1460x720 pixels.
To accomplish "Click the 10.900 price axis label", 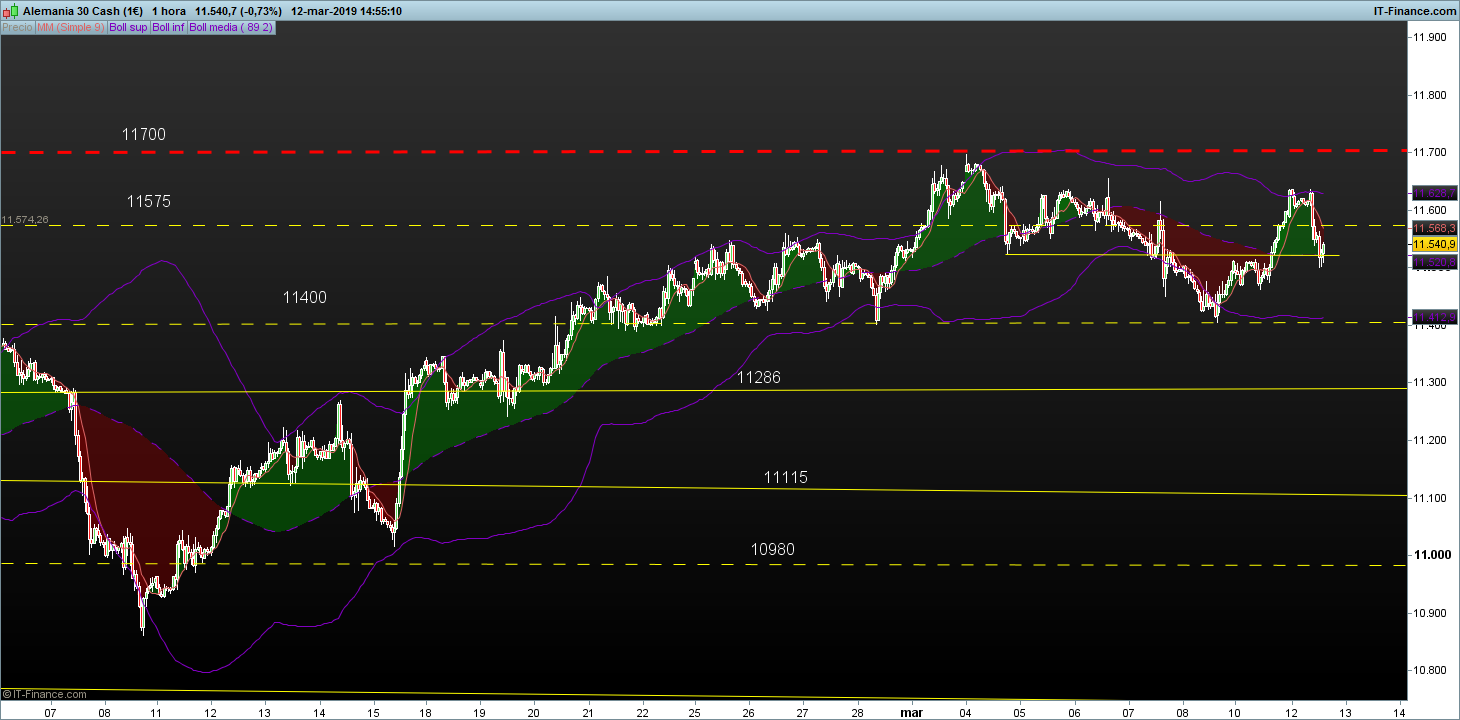I will point(1429,613).
